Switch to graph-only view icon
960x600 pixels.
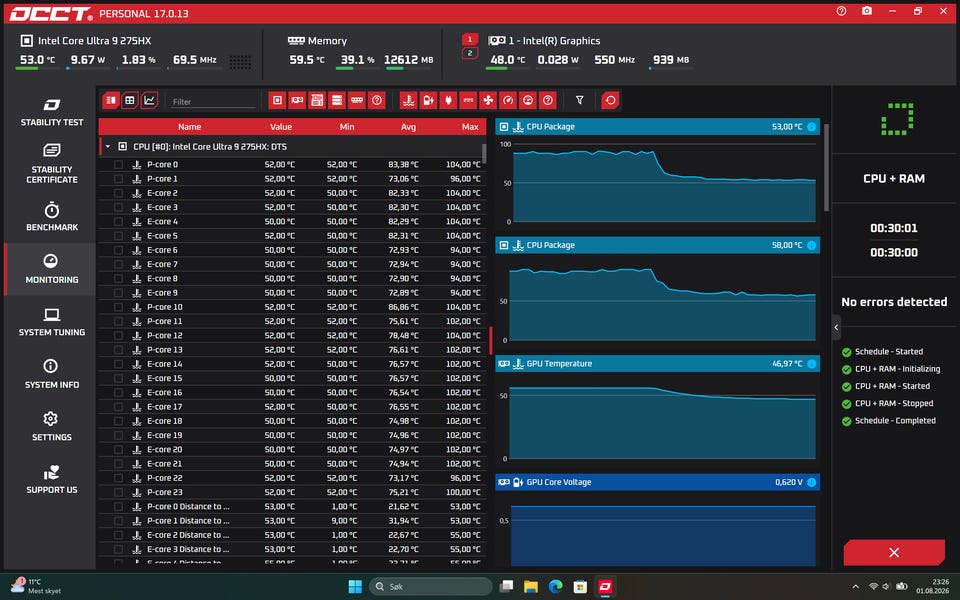149,100
